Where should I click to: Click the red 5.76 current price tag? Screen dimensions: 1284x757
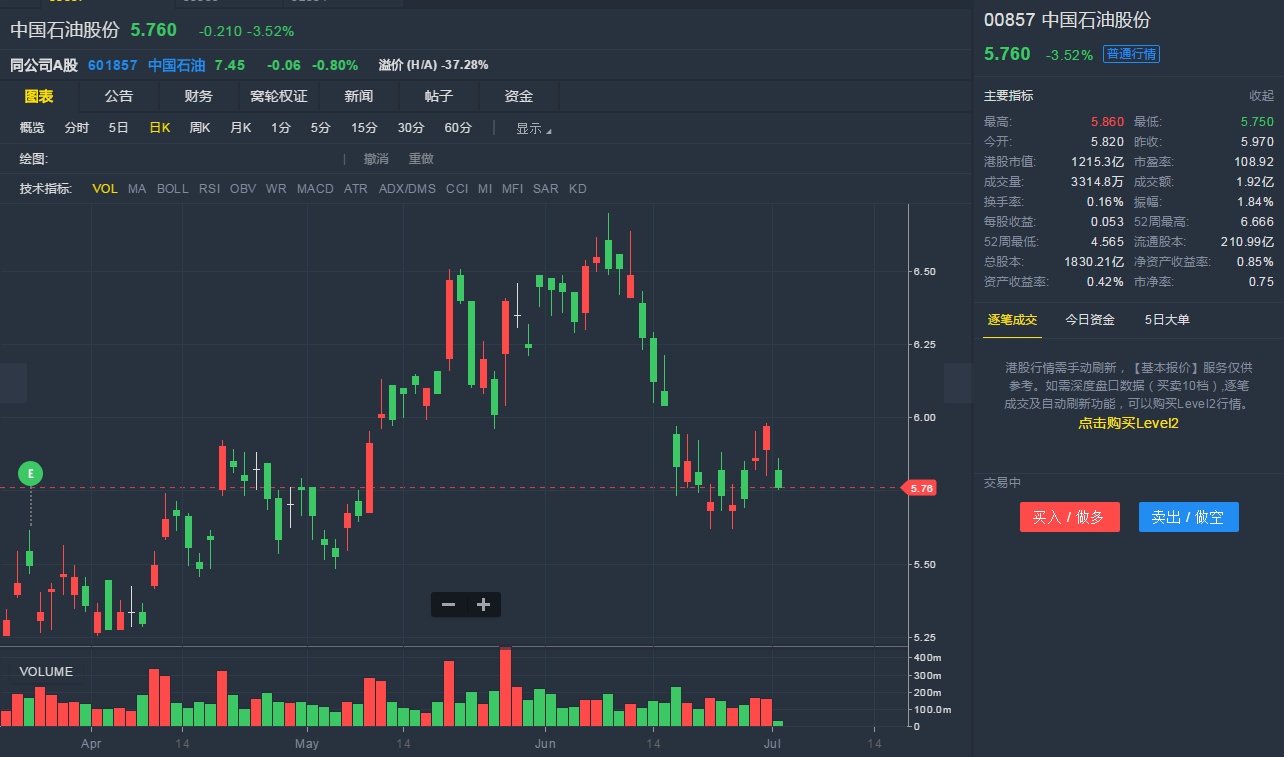[x=920, y=488]
